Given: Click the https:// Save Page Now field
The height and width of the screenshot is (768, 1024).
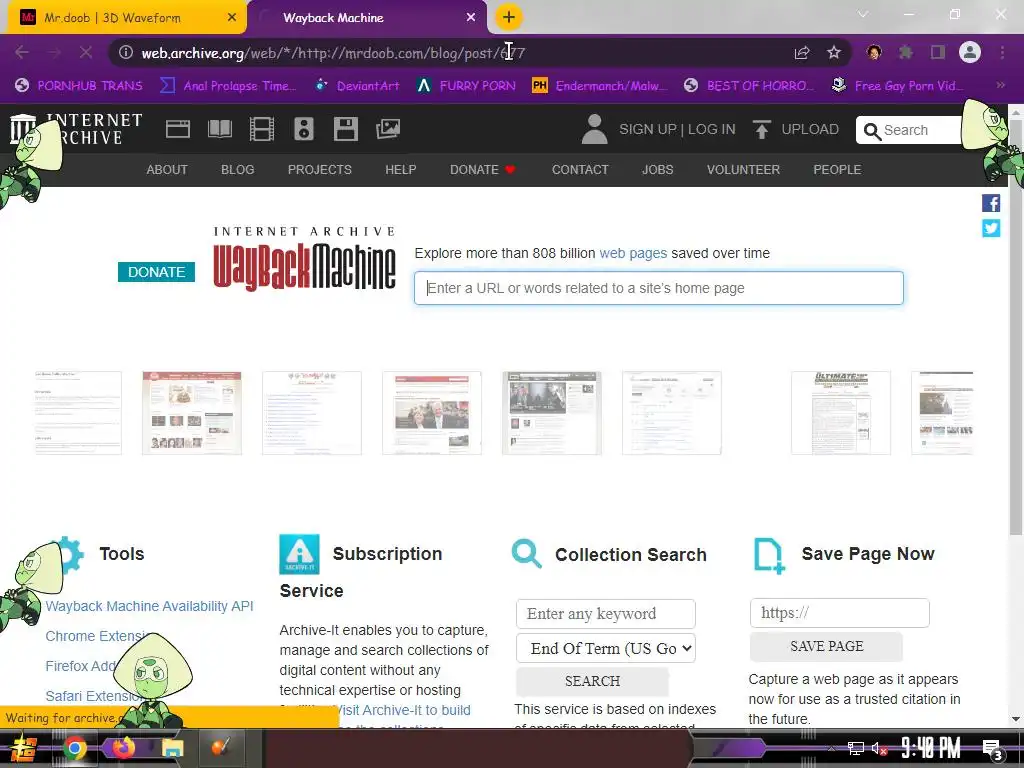Looking at the screenshot, I should (839, 613).
